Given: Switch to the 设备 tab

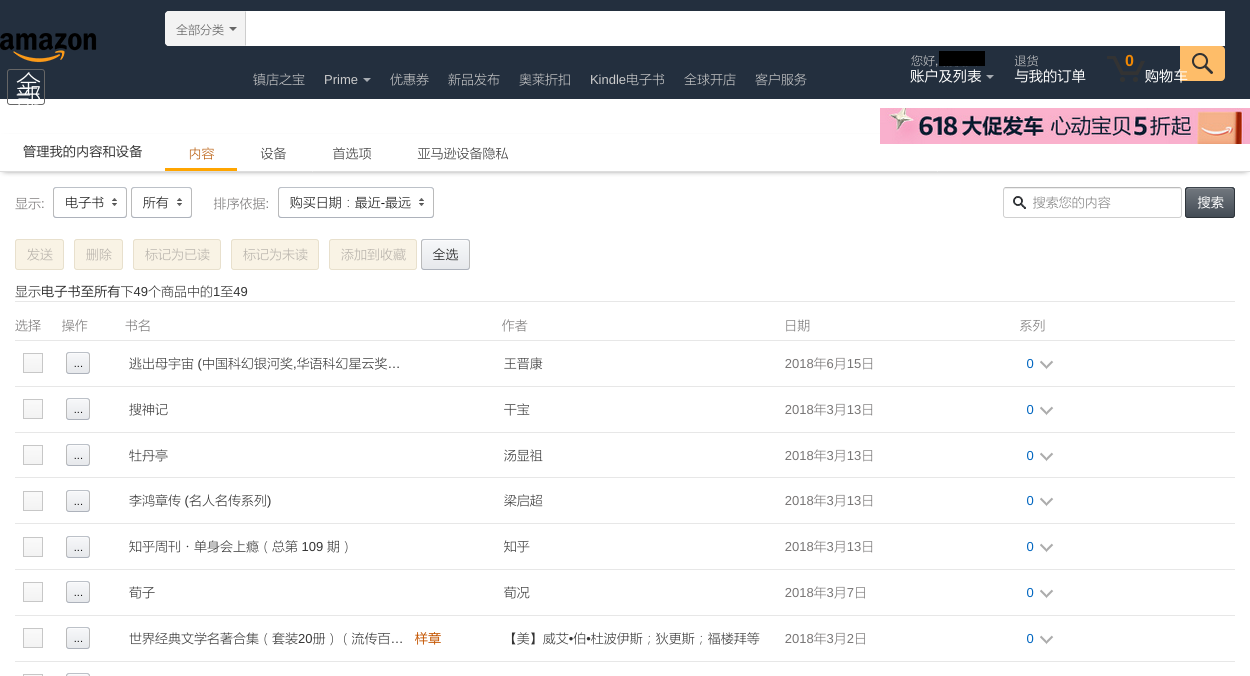Looking at the screenshot, I should coord(273,153).
